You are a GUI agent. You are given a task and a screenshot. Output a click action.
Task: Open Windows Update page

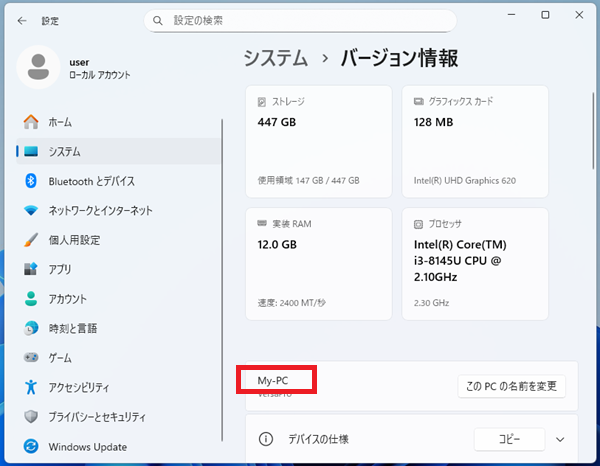(118, 446)
